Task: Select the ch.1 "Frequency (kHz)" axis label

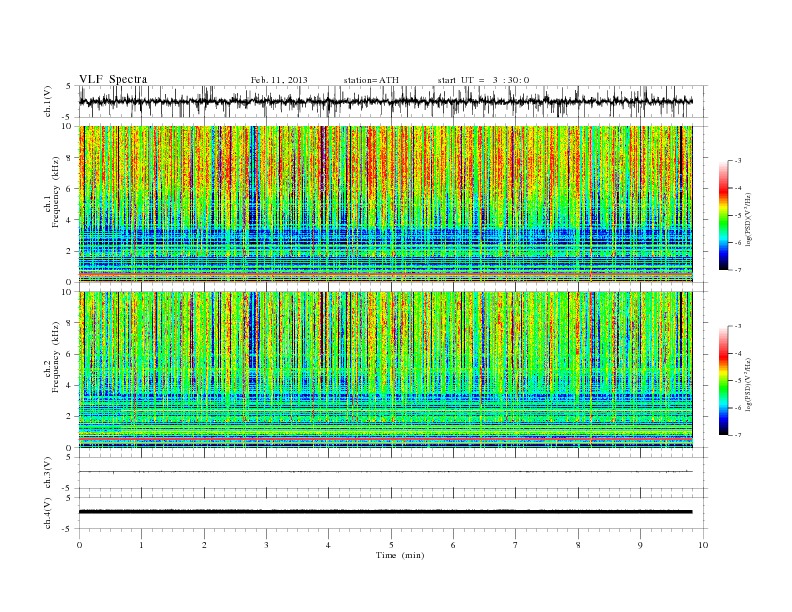Action: click(56, 192)
